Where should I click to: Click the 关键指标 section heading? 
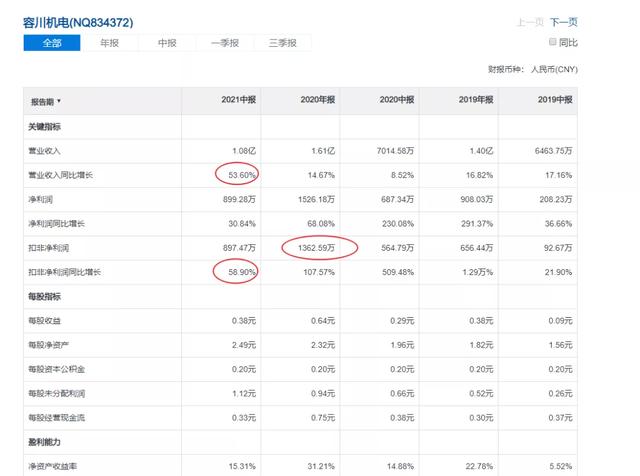click(44, 127)
